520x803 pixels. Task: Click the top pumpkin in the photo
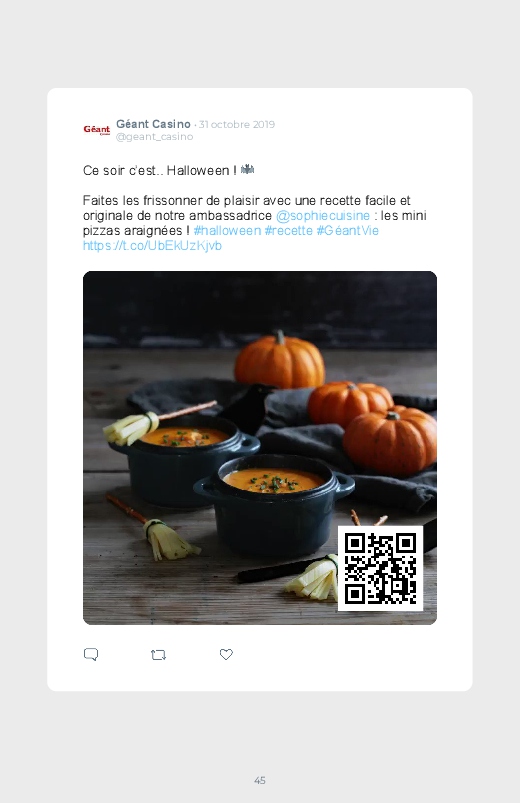(x=279, y=360)
